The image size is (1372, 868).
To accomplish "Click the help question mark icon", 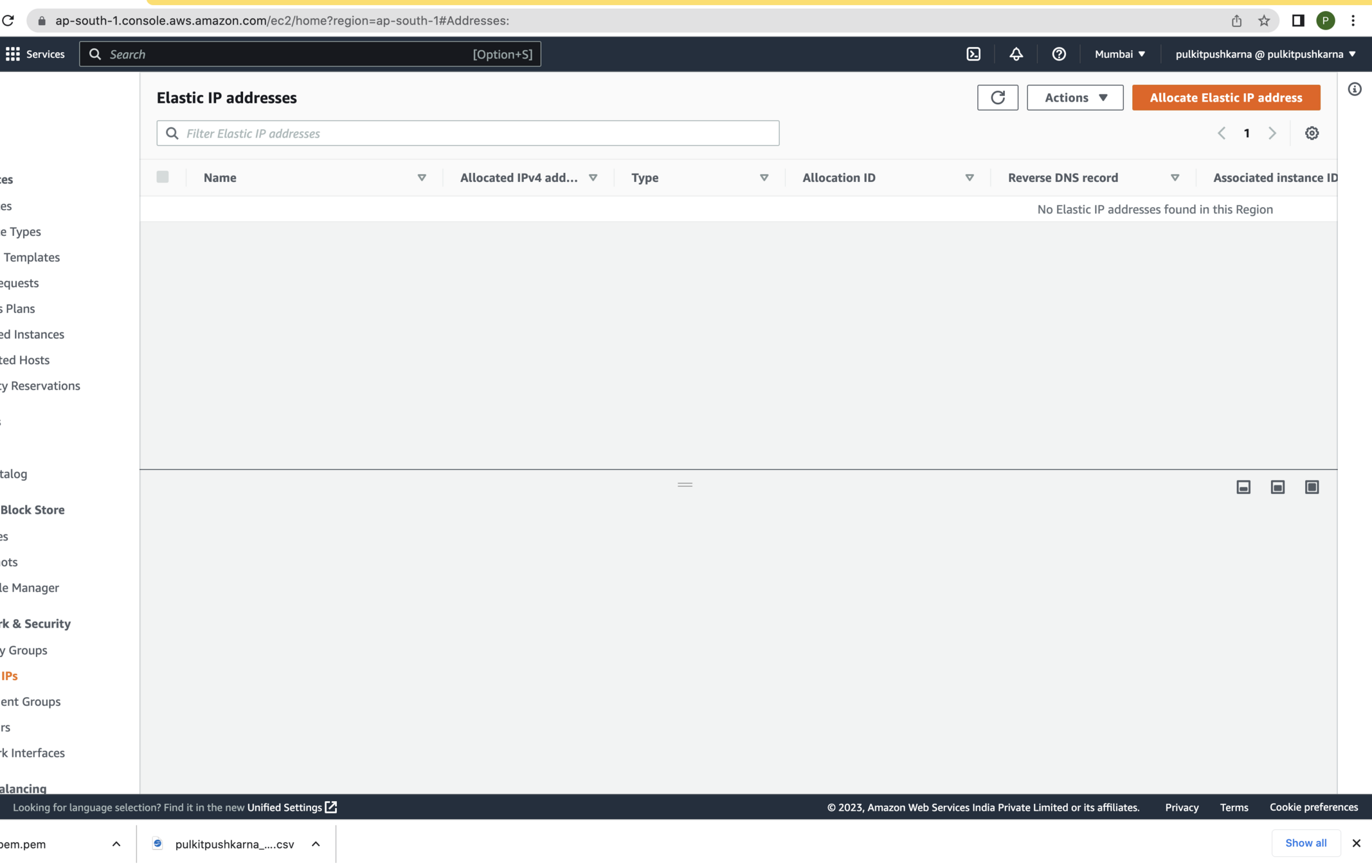I will [1058, 54].
